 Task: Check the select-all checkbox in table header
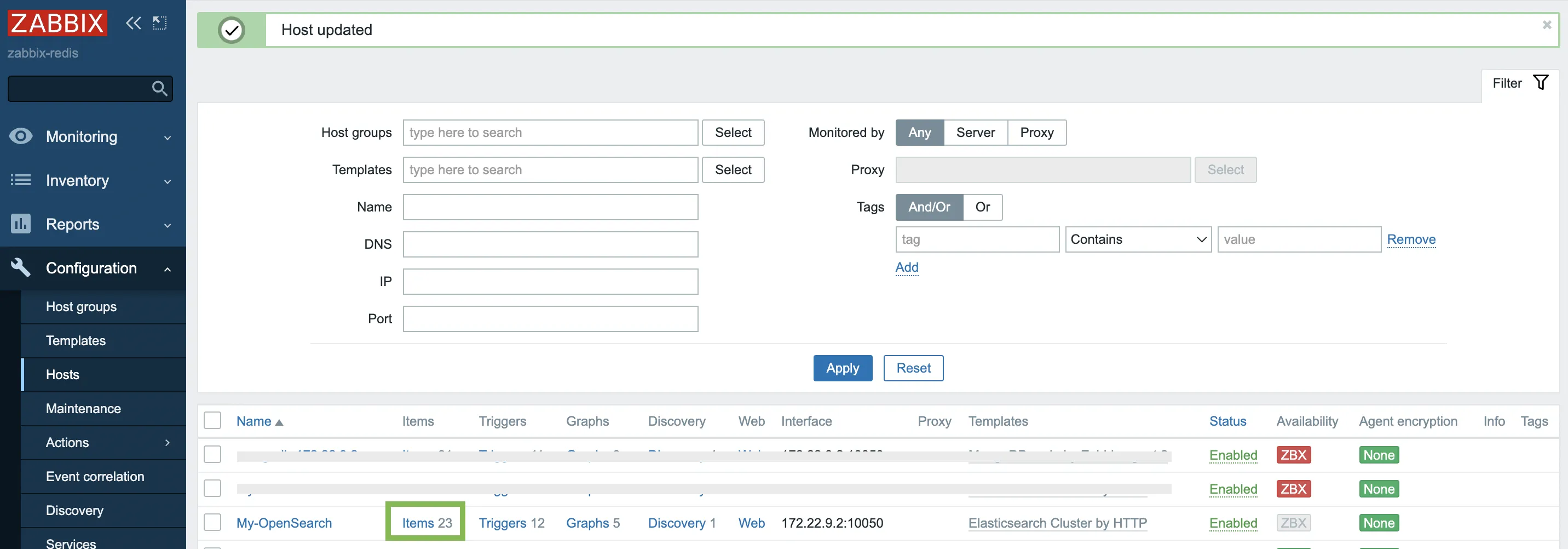(212, 420)
